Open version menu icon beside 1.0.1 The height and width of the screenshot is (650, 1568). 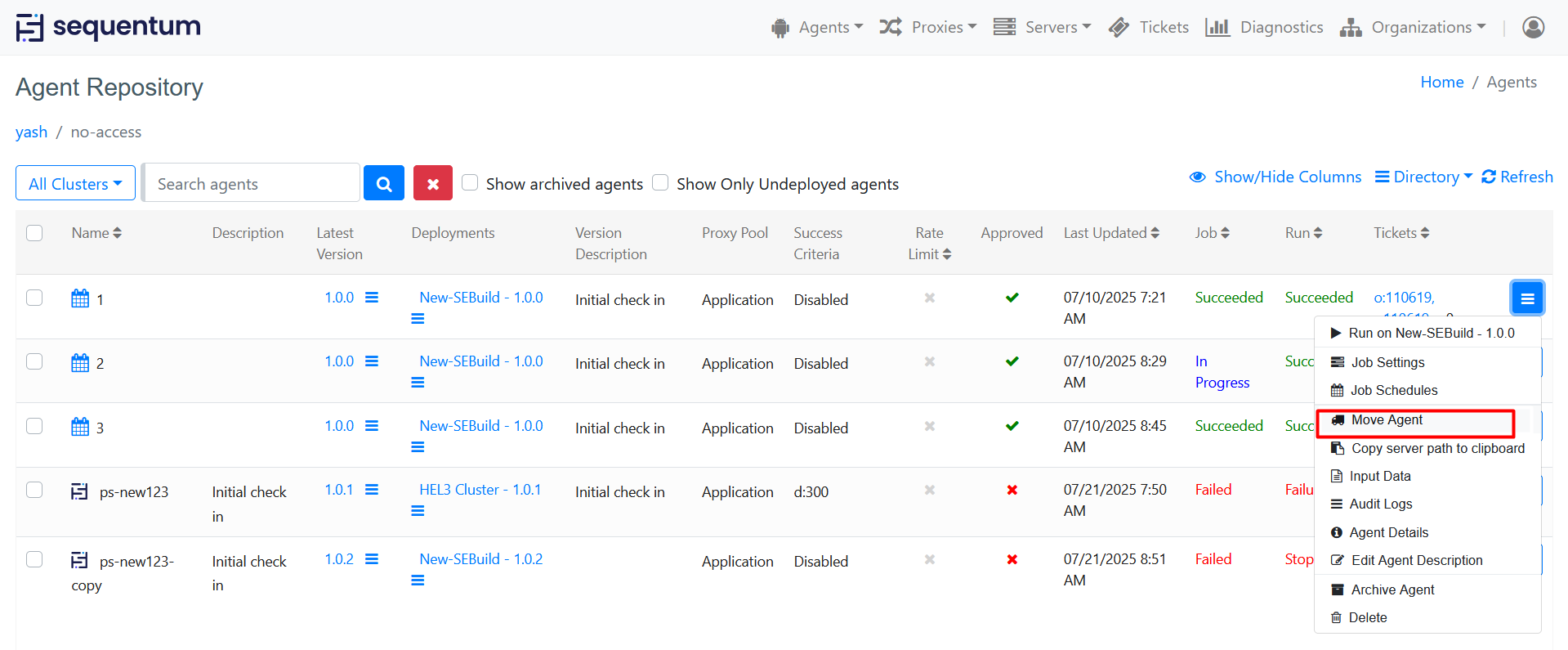tap(372, 490)
